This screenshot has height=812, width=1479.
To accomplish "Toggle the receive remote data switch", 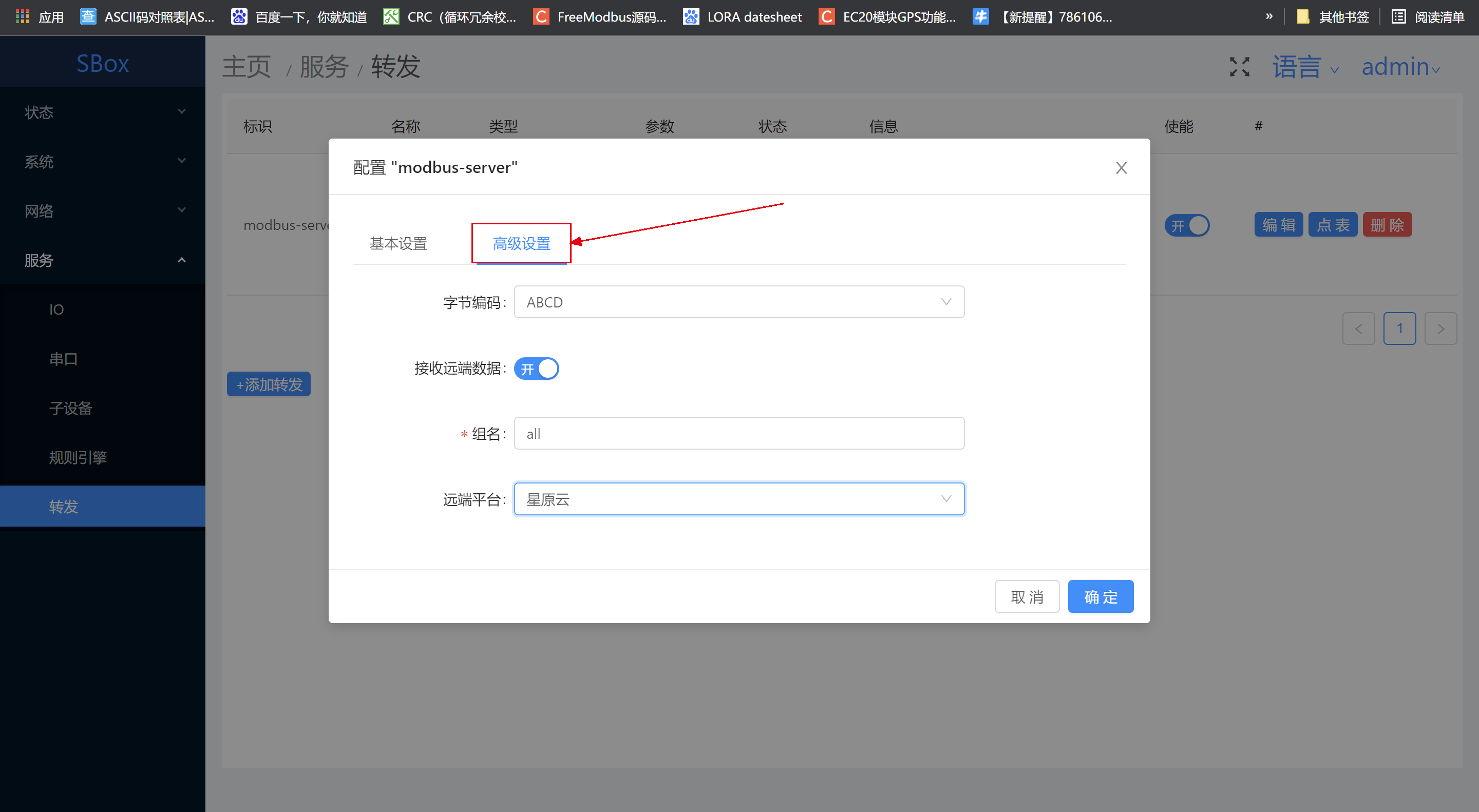I will click(x=536, y=369).
